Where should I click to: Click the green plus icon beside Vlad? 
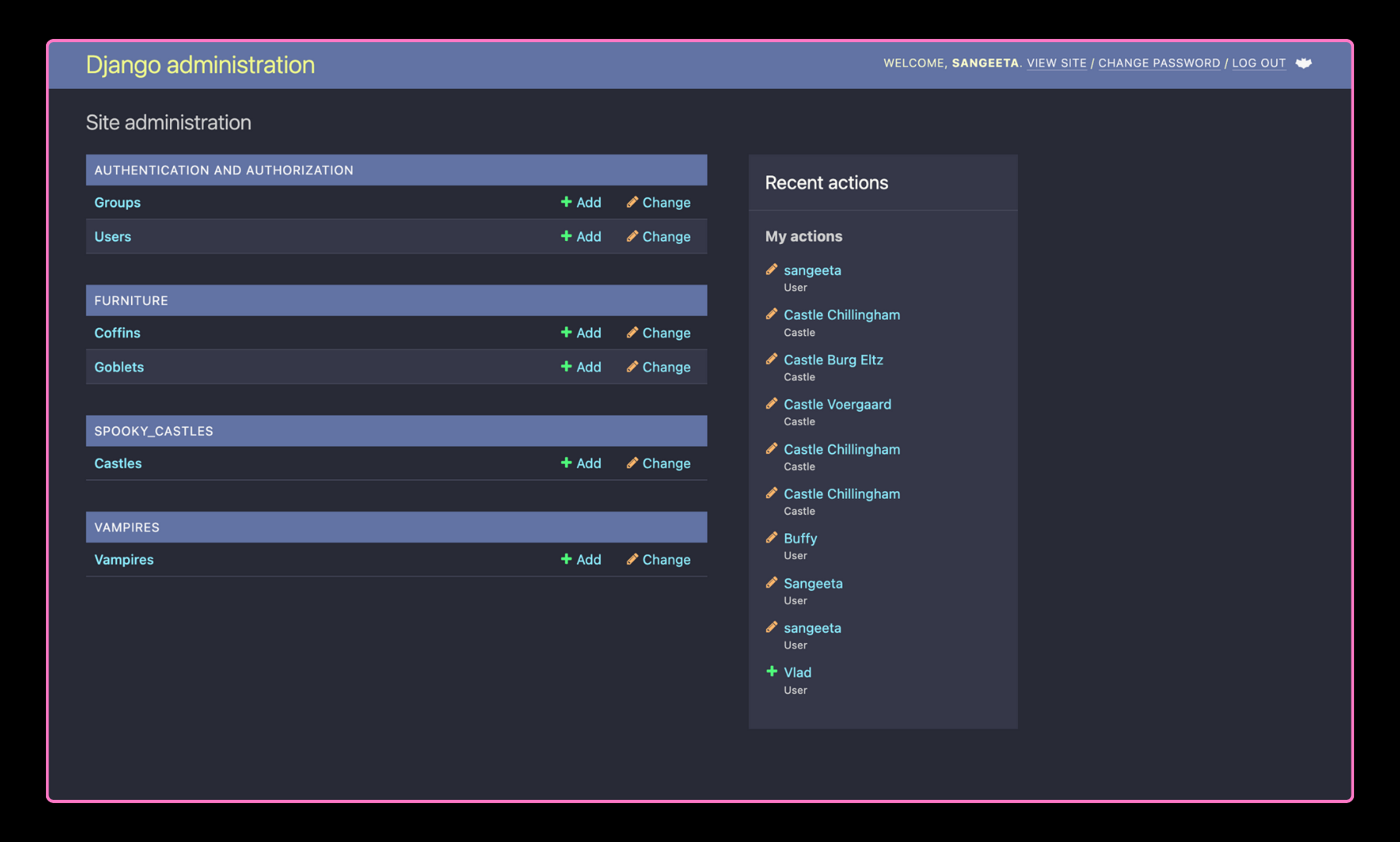[772, 671]
